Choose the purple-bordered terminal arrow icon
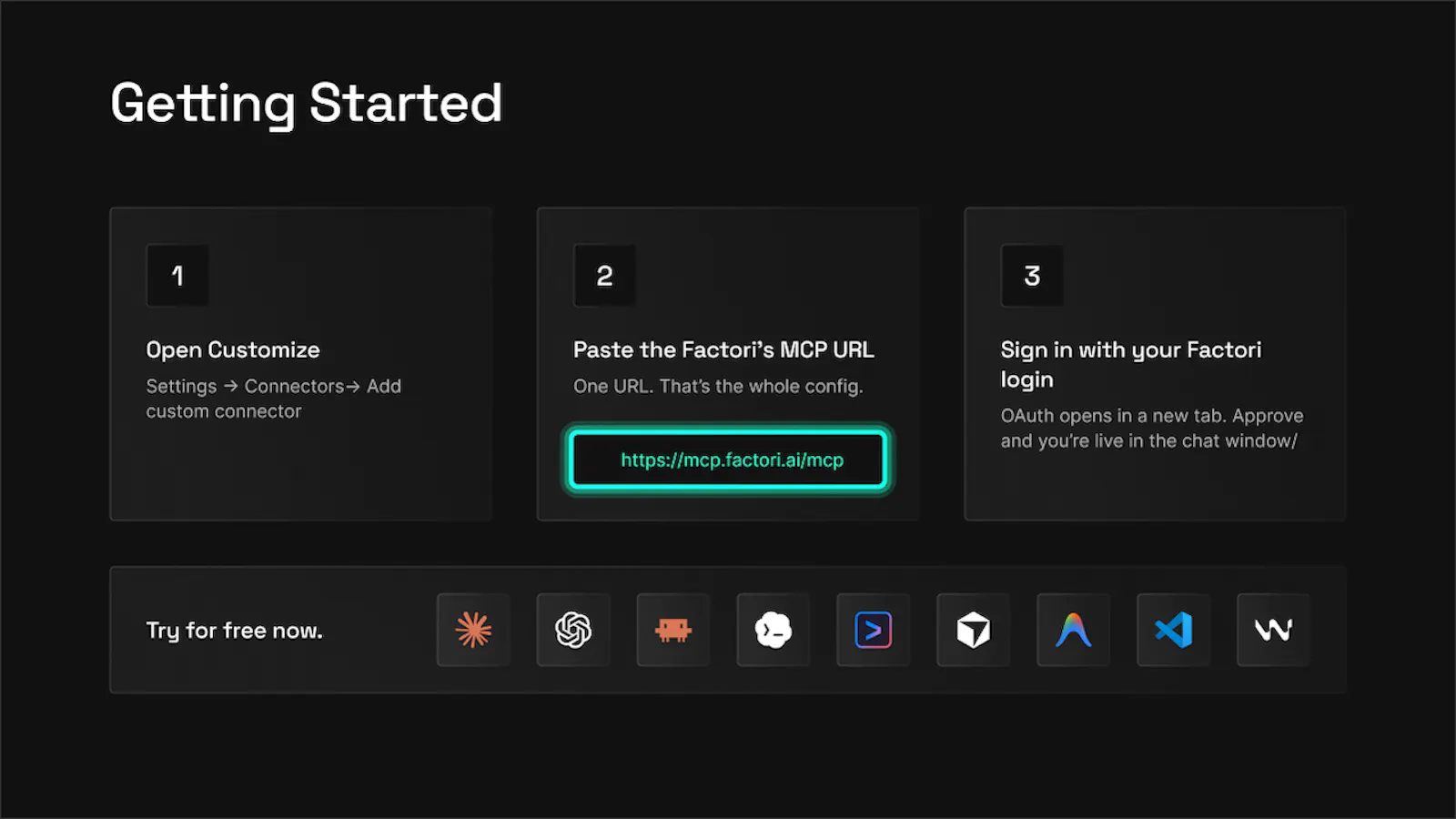Image resolution: width=1456 pixels, height=819 pixels. pos(874,630)
